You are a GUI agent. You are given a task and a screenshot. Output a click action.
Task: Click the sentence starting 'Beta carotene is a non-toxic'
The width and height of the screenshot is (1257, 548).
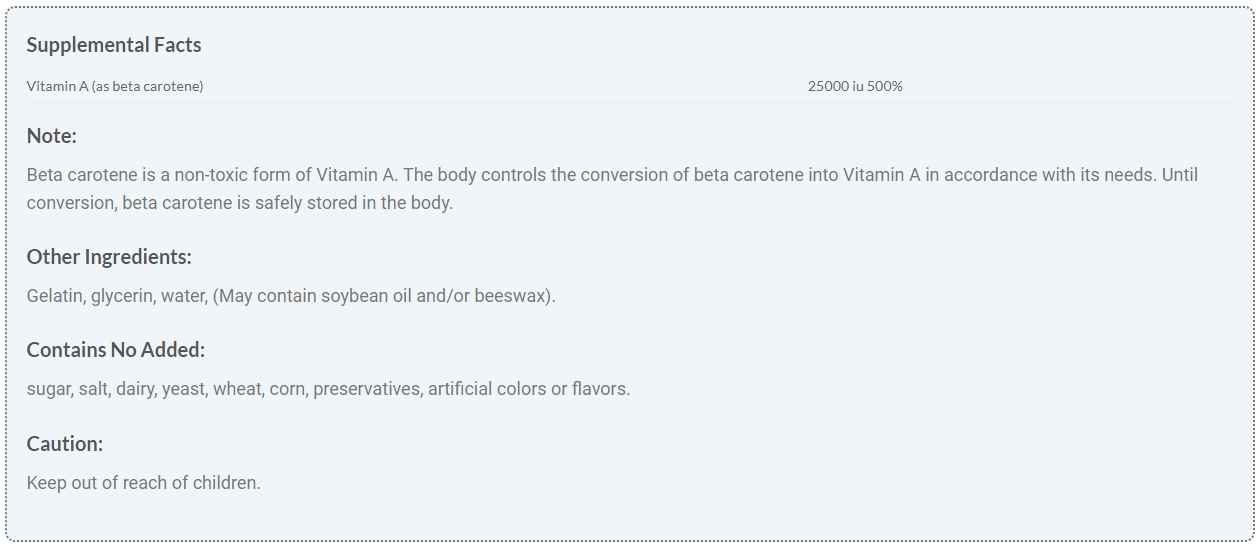212,175
